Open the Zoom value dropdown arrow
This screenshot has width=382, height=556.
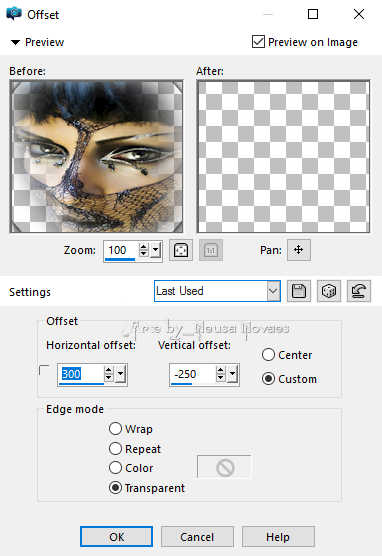(x=155, y=250)
